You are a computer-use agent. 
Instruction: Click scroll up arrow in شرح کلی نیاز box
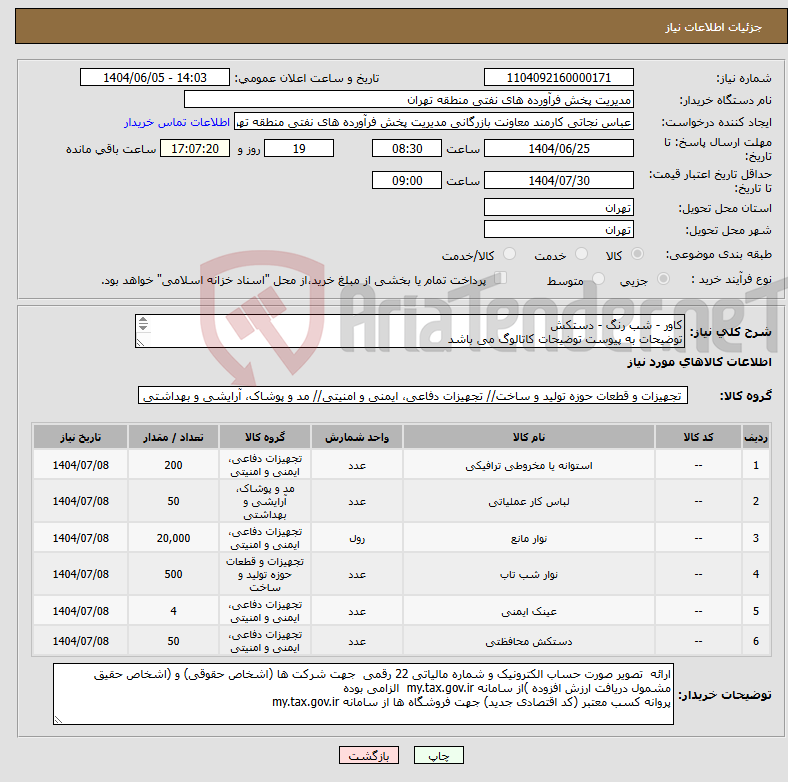(x=143, y=320)
